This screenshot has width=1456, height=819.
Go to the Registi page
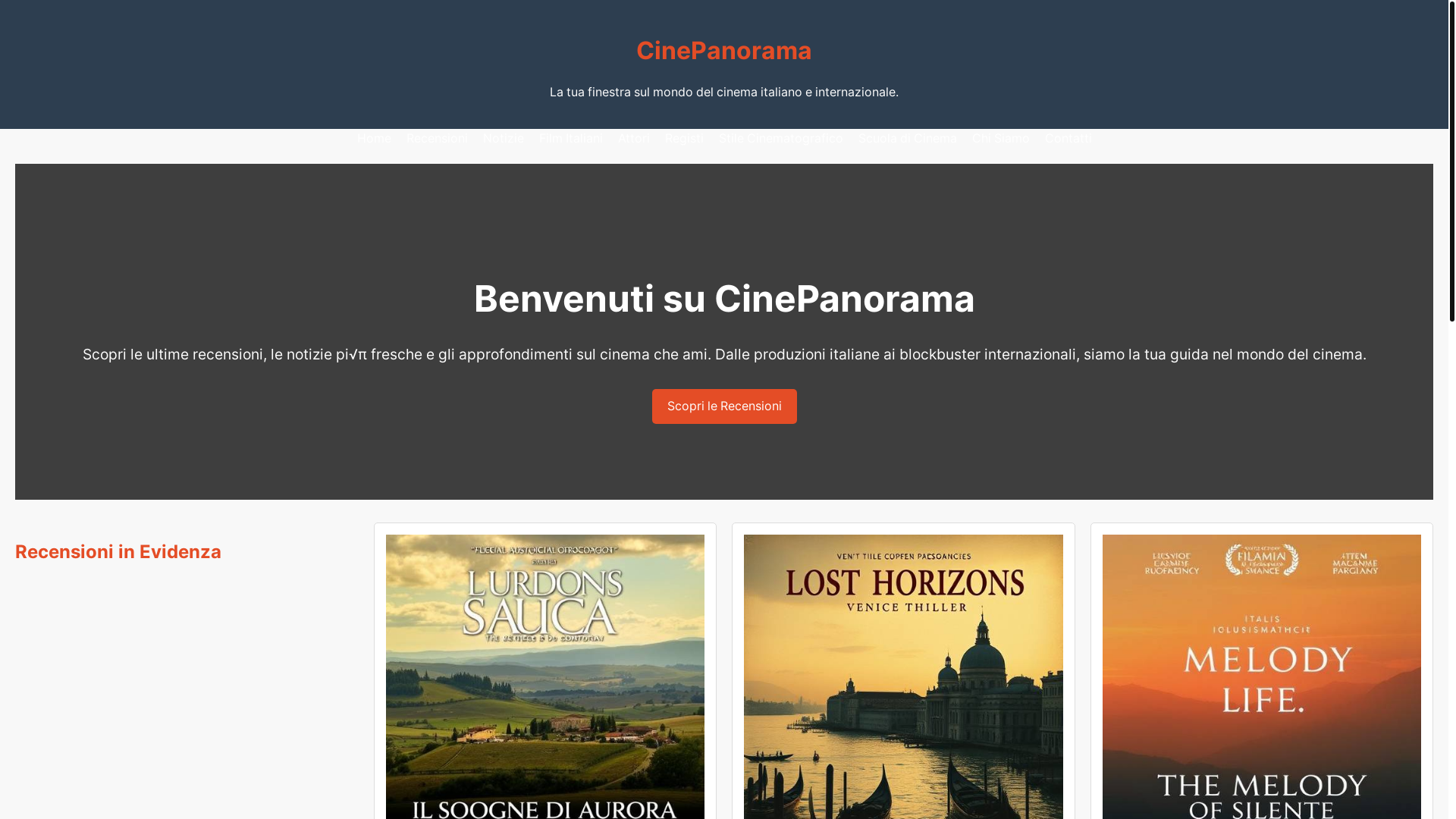click(684, 139)
